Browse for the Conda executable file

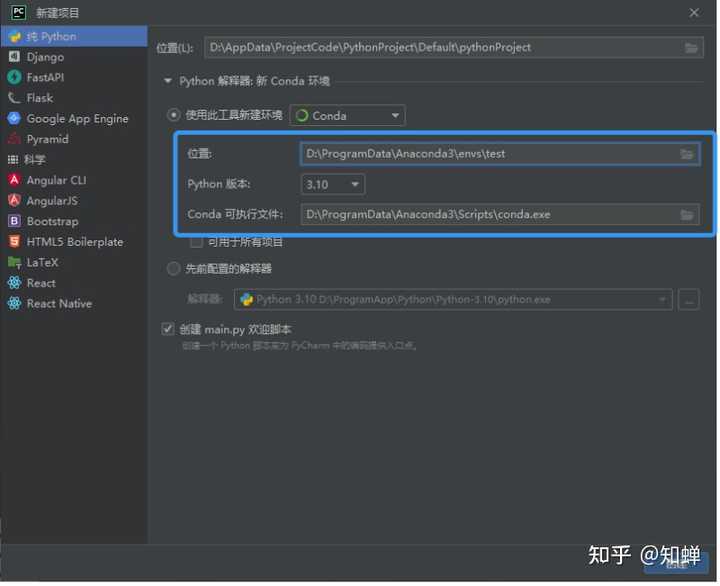tap(687, 214)
